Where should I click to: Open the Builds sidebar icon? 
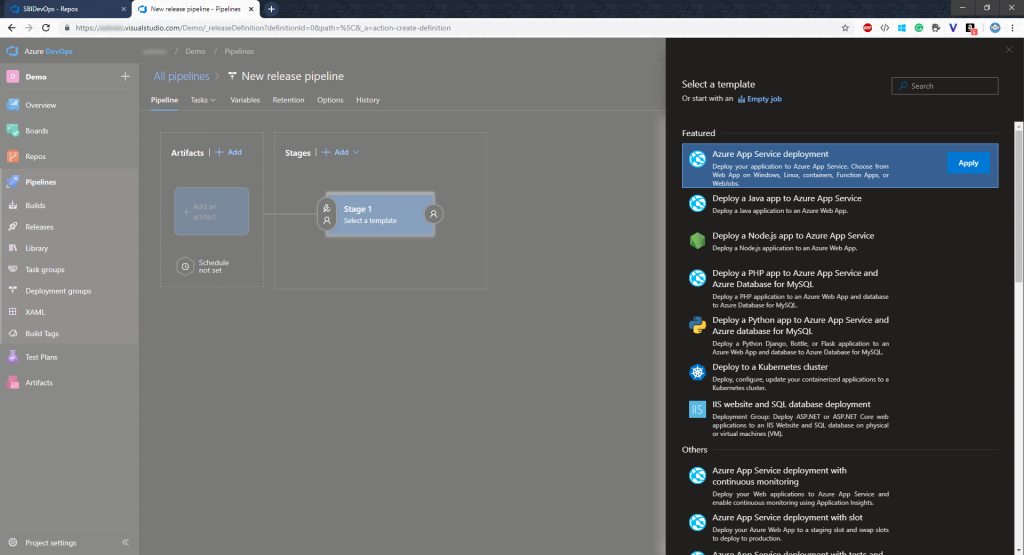point(12,205)
